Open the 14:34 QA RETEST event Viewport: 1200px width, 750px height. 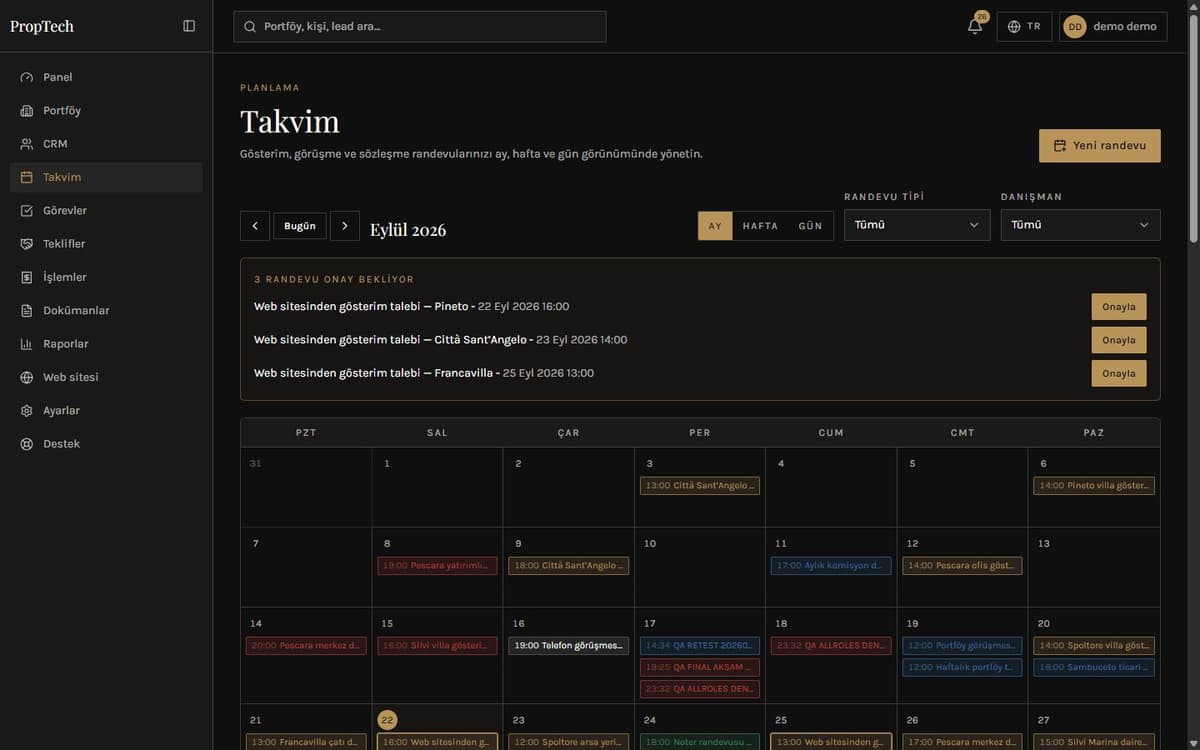(700, 646)
